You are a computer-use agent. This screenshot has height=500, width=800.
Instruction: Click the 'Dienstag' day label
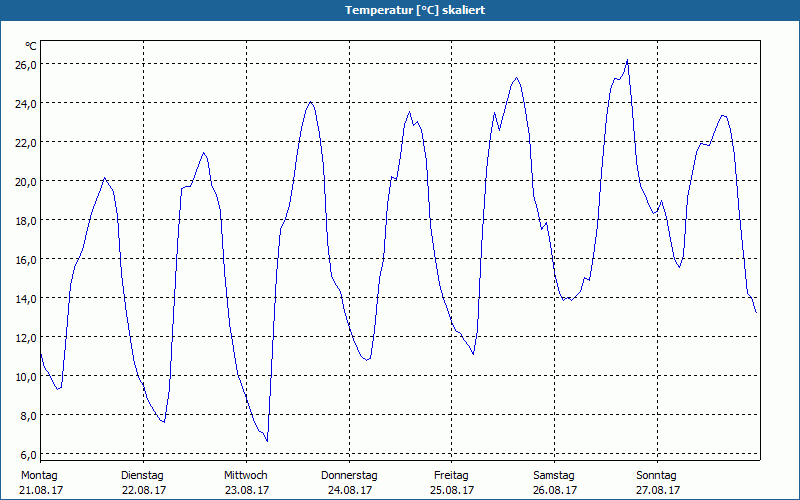[142, 476]
